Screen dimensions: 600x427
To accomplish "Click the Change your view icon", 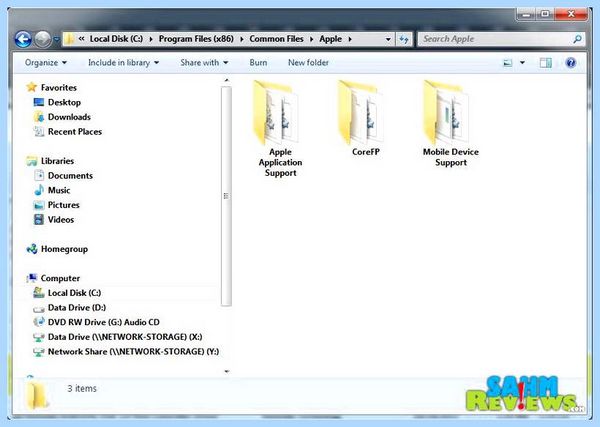I will pos(507,63).
